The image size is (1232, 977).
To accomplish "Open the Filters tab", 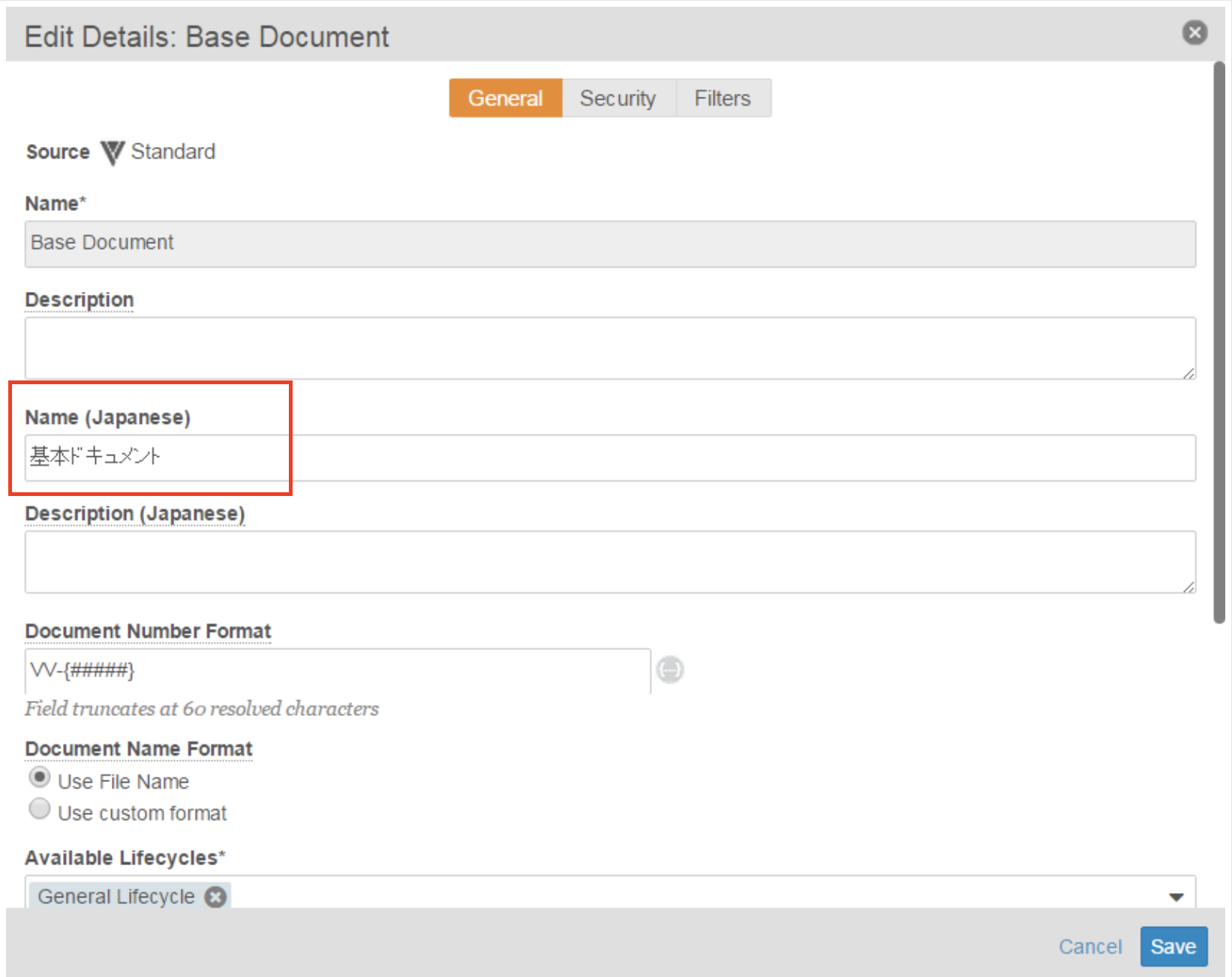I will tap(722, 98).
